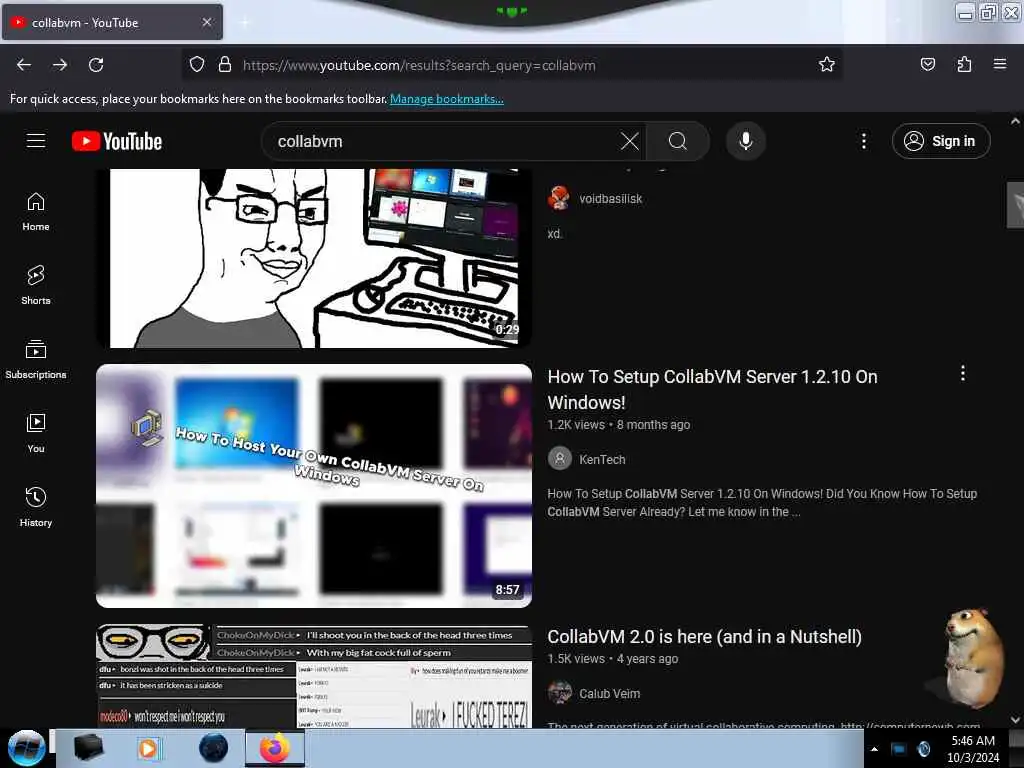Open YouTube settings three-dot menu
Screen dimensions: 1024x768
(x=863, y=141)
